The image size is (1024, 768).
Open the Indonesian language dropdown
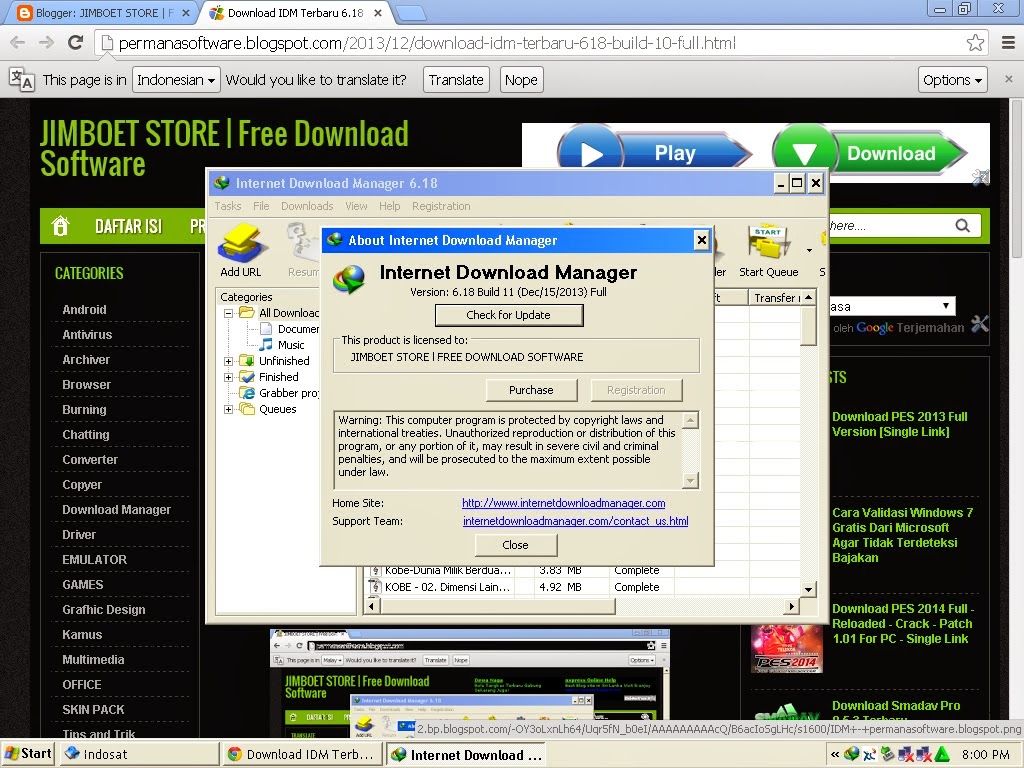click(176, 80)
